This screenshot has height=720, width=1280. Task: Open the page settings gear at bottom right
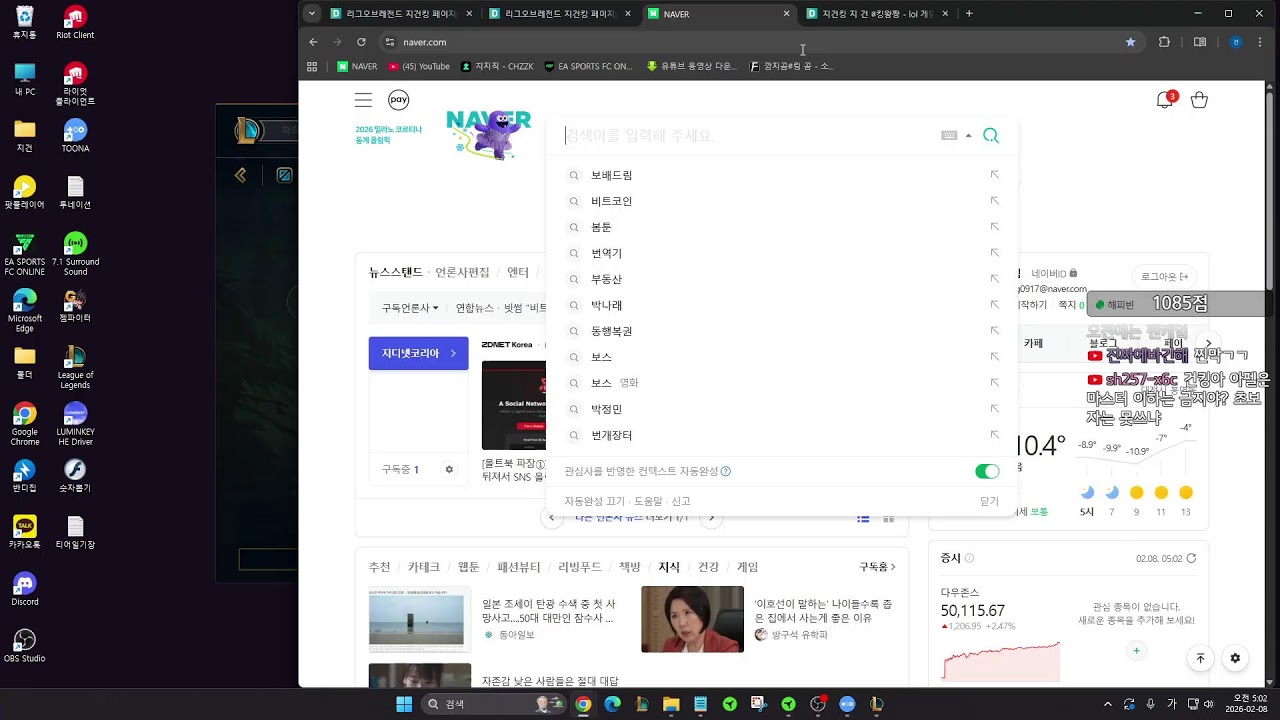1235,658
